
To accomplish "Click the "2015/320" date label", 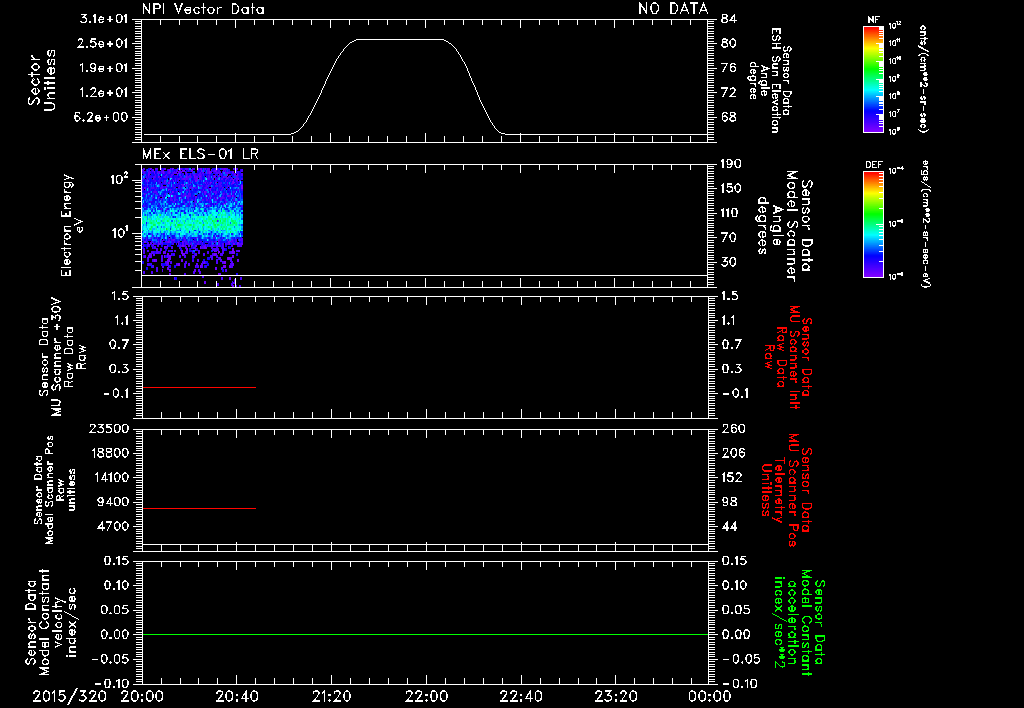I will 69,697.
